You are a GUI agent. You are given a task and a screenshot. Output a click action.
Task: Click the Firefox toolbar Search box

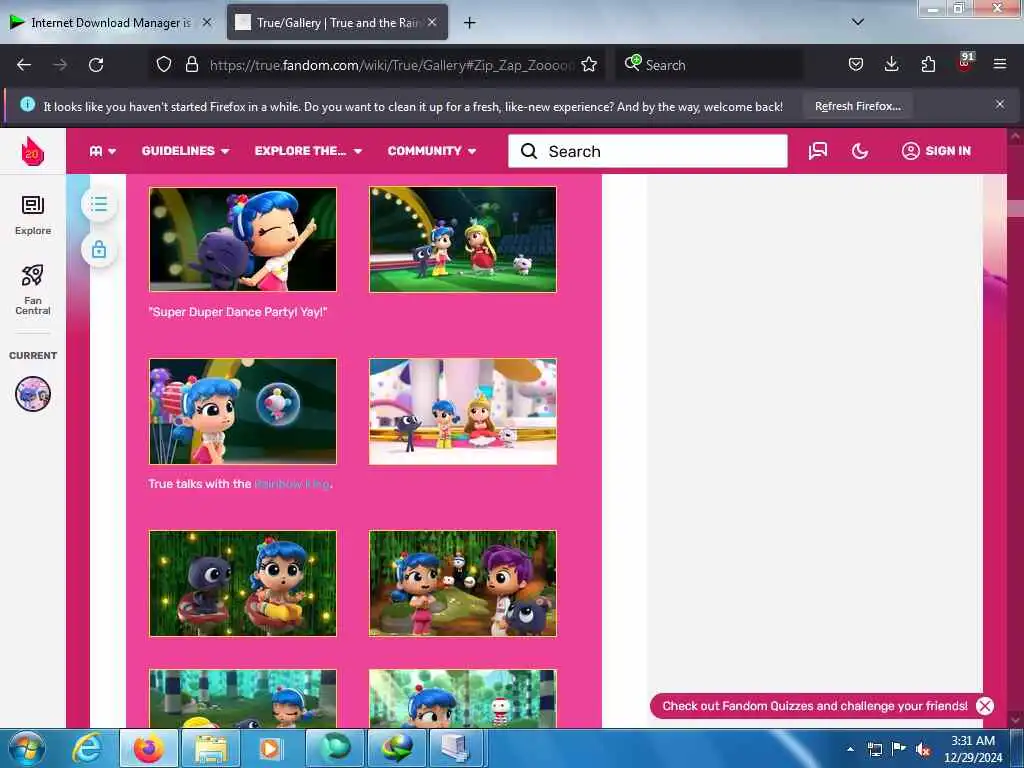pos(710,65)
